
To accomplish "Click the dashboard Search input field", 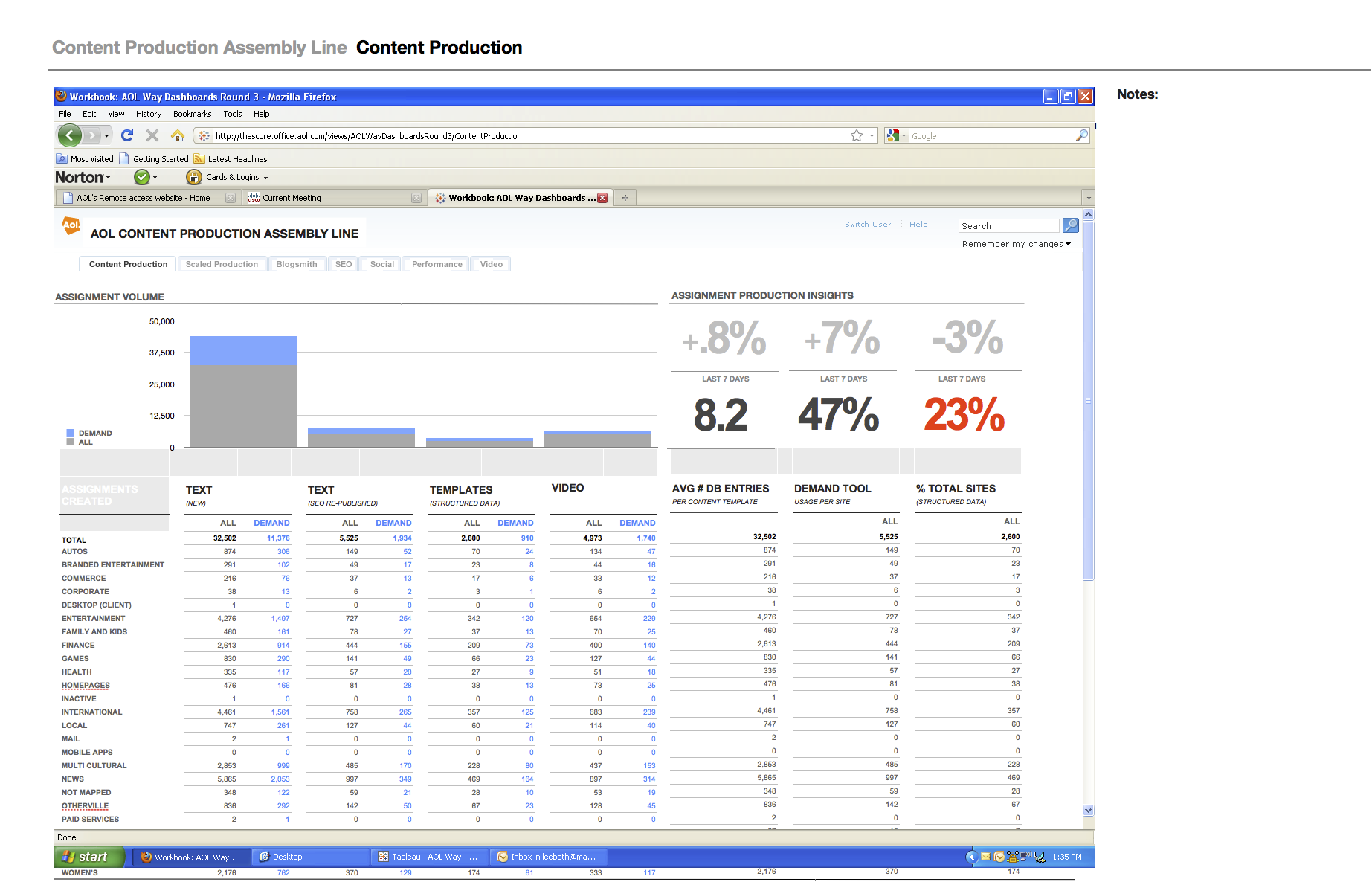I will pyautogui.click(x=1009, y=225).
